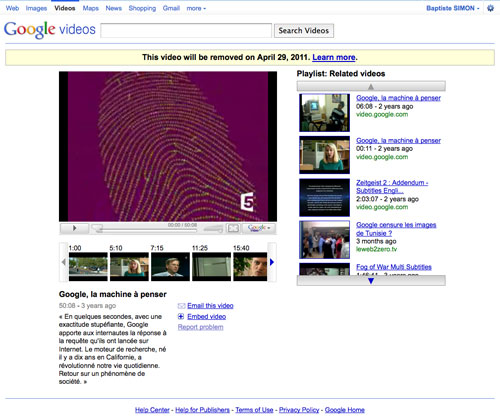Jump to the 1:00 chapter thumbnail
The image size is (500, 420).
88,267
